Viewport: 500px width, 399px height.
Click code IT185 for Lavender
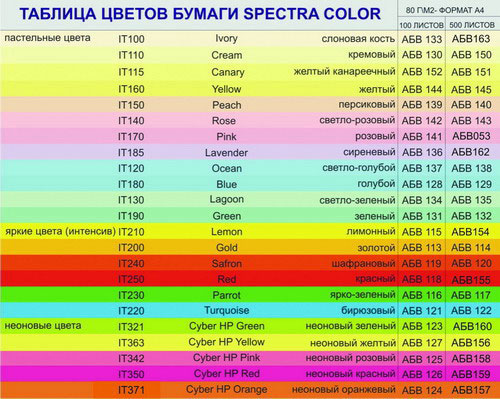131,153
